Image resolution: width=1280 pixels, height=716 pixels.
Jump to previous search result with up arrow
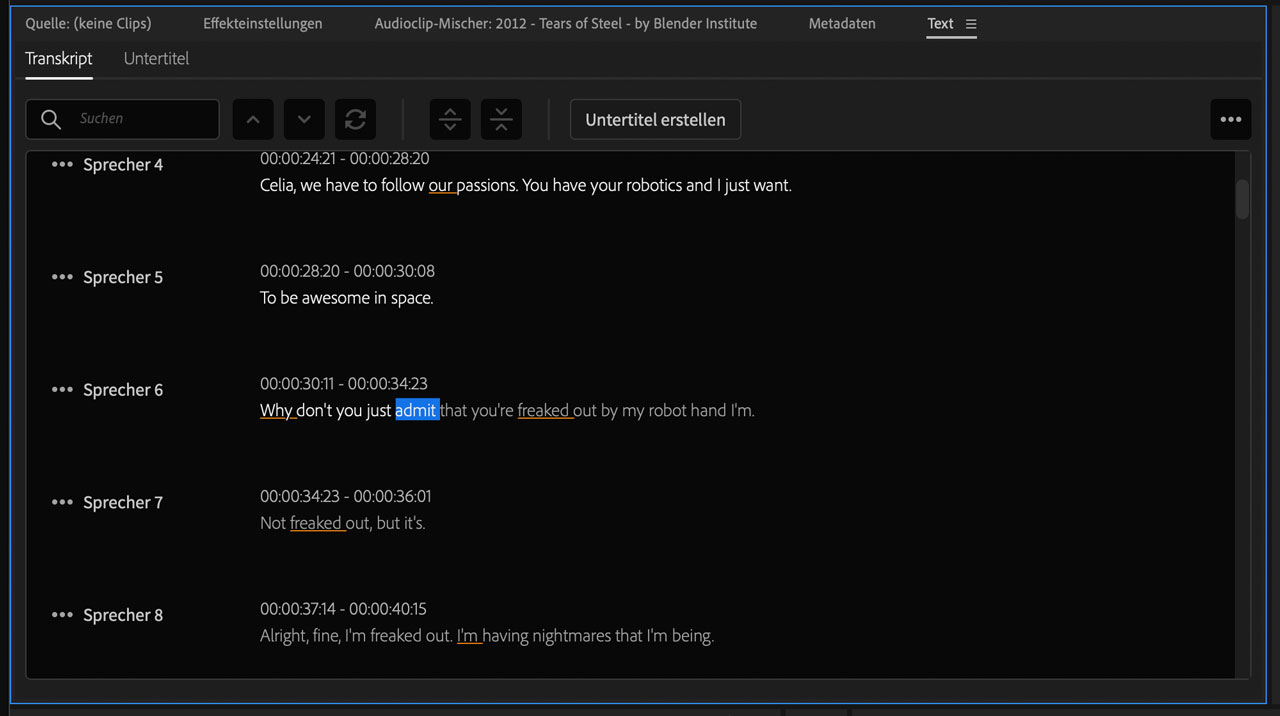point(252,119)
